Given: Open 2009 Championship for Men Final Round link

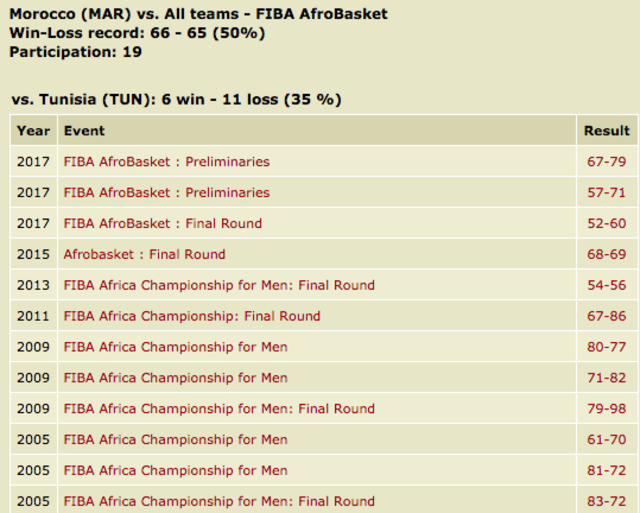Looking at the screenshot, I should (x=219, y=409).
